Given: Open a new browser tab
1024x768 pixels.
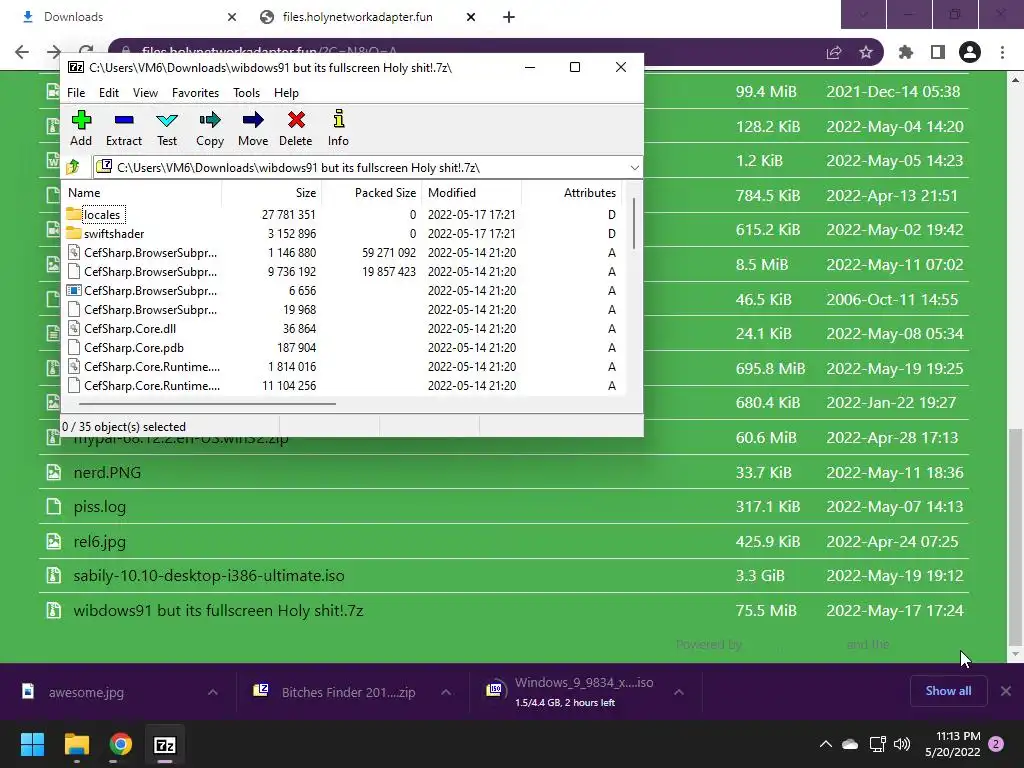Looking at the screenshot, I should 509,17.
